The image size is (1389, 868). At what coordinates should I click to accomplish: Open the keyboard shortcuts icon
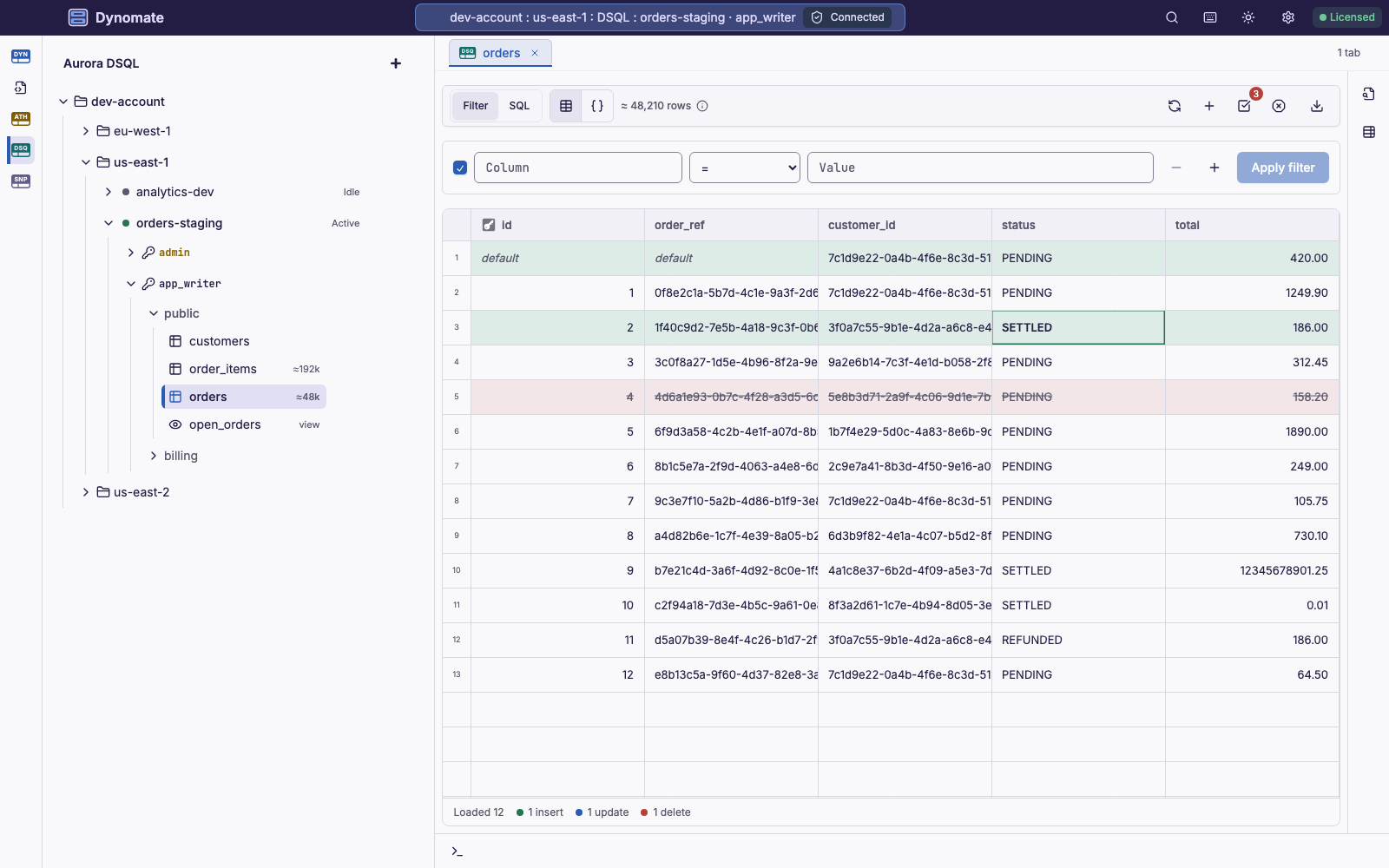tap(1210, 17)
